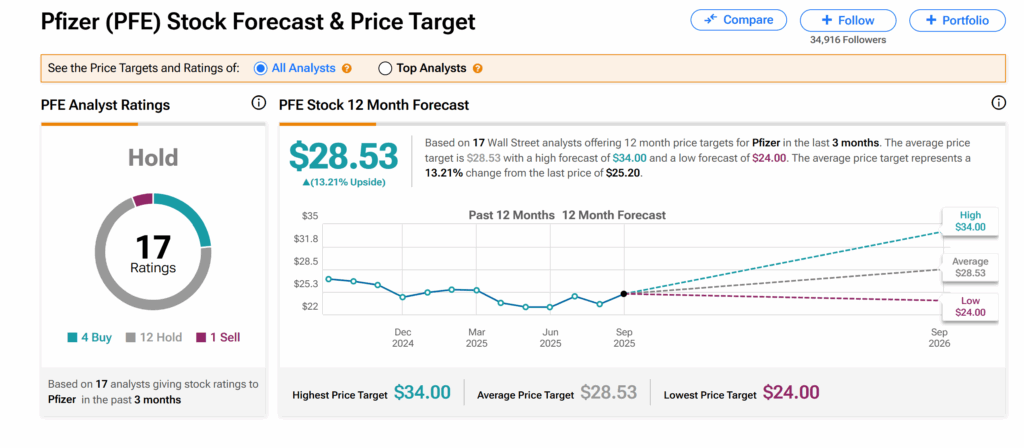Click the Average $28.53 forecast tag
The height and width of the screenshot is (448, 1024).
pyautogui.click(x=970, y=266)
